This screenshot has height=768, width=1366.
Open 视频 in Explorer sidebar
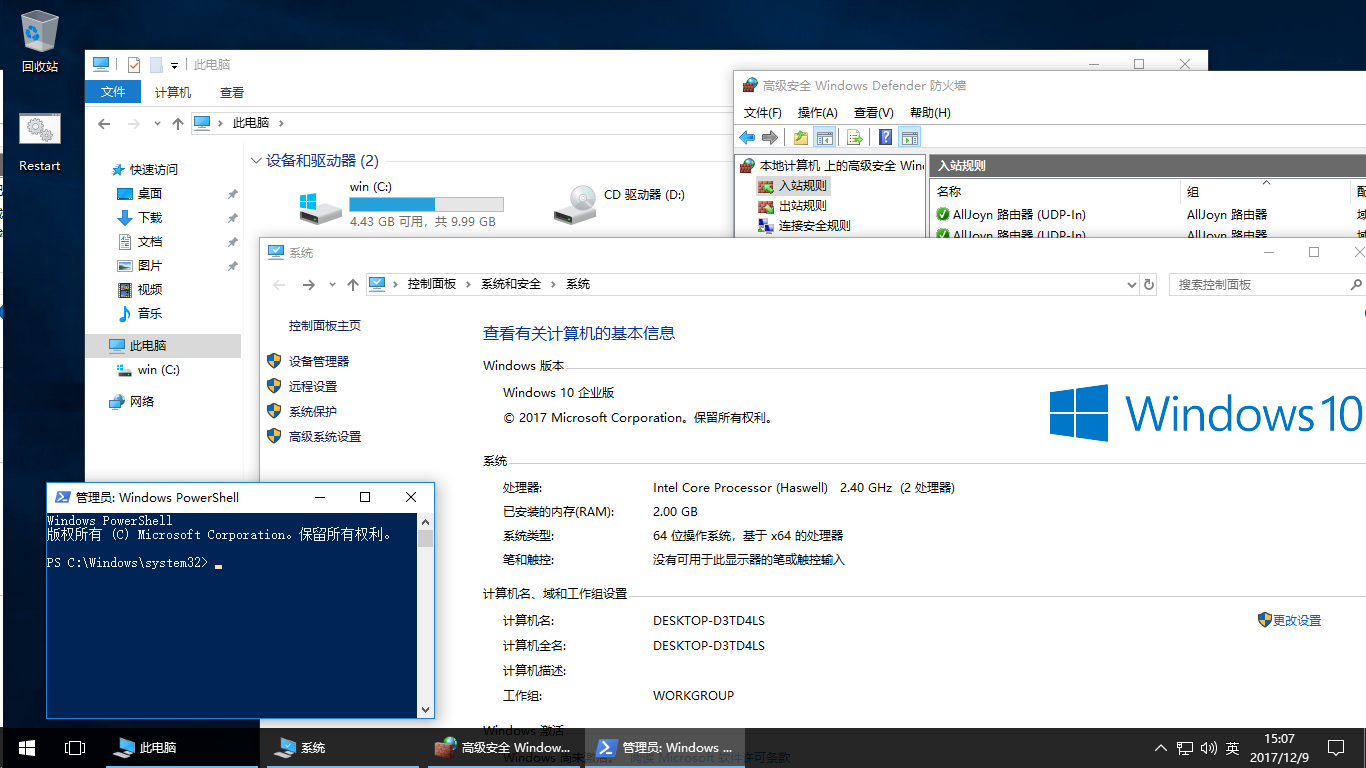[x=139, y=289]
